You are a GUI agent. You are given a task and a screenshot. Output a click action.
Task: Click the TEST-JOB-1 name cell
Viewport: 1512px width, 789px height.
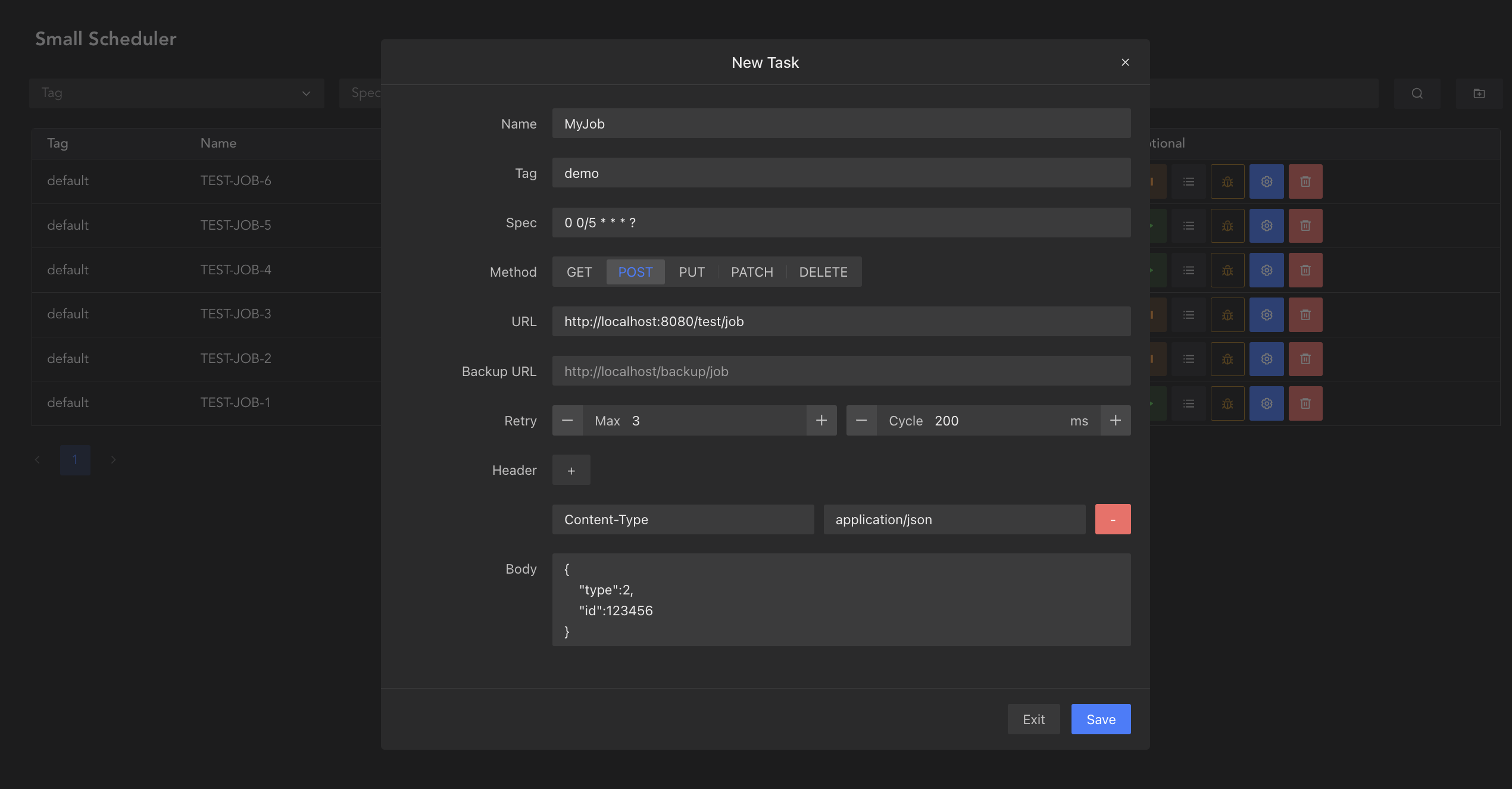235,403
